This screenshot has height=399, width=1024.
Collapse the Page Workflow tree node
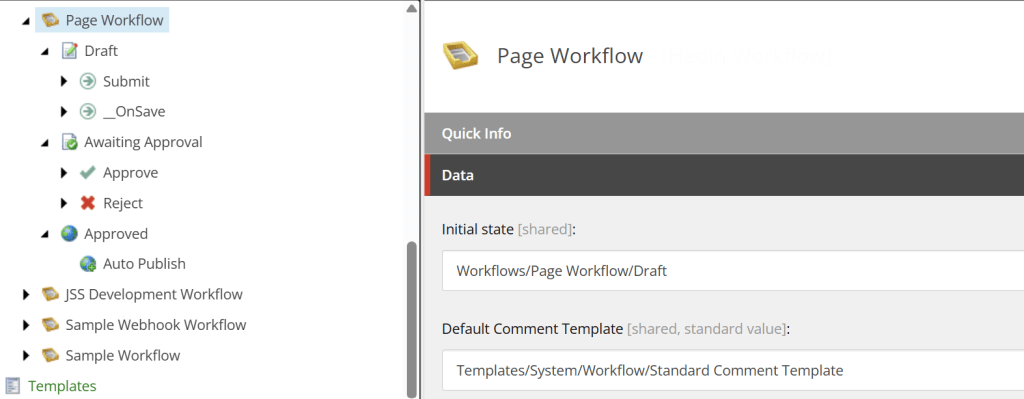point(25,21)
